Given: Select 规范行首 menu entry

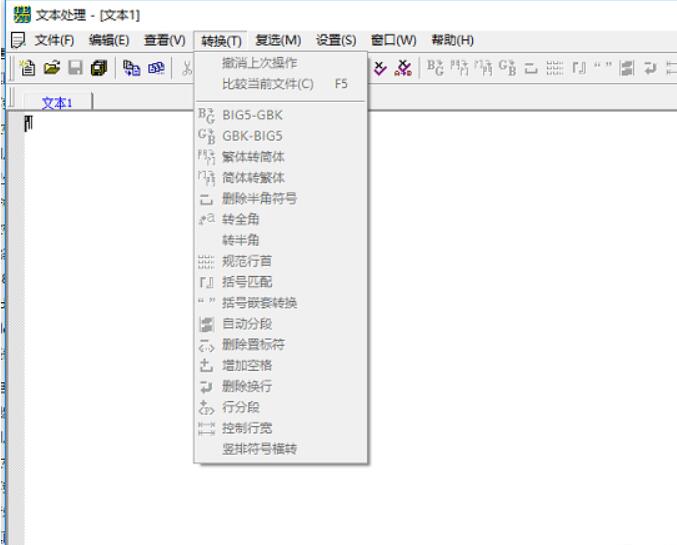Looking at the screenshot, I should (281, 261).
